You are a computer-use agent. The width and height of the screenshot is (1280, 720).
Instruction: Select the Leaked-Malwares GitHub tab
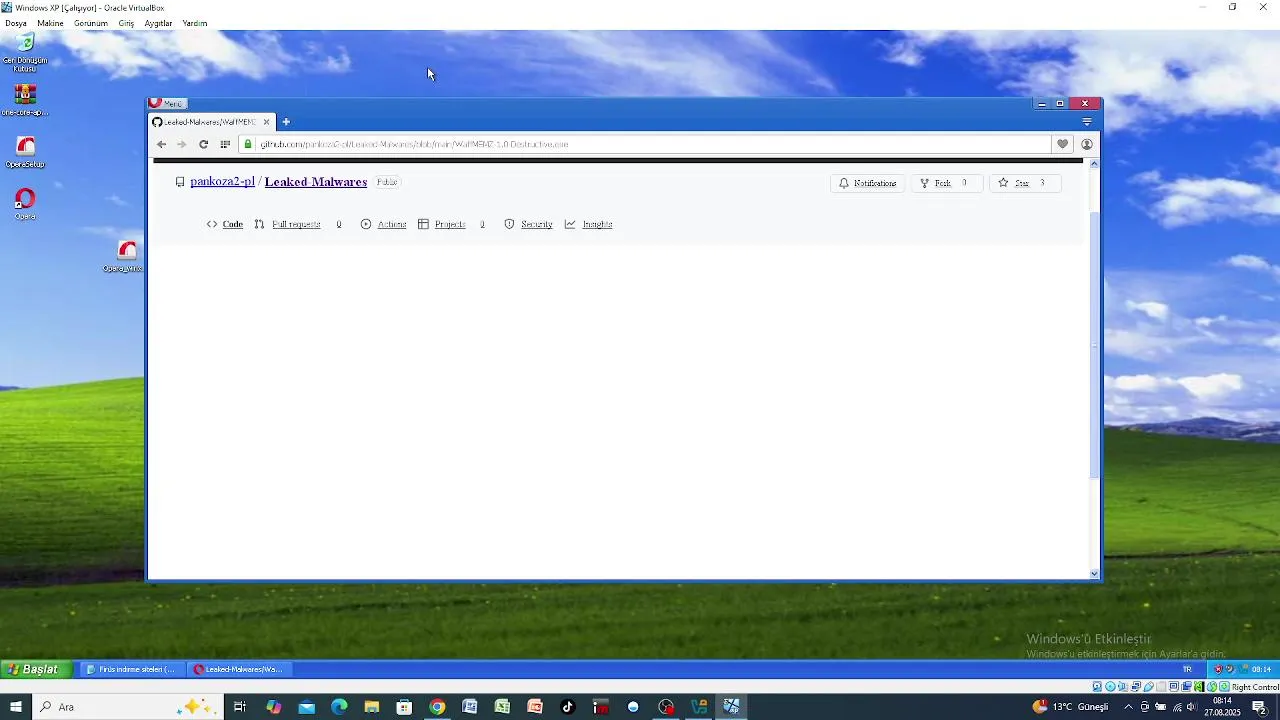(210, 122)
